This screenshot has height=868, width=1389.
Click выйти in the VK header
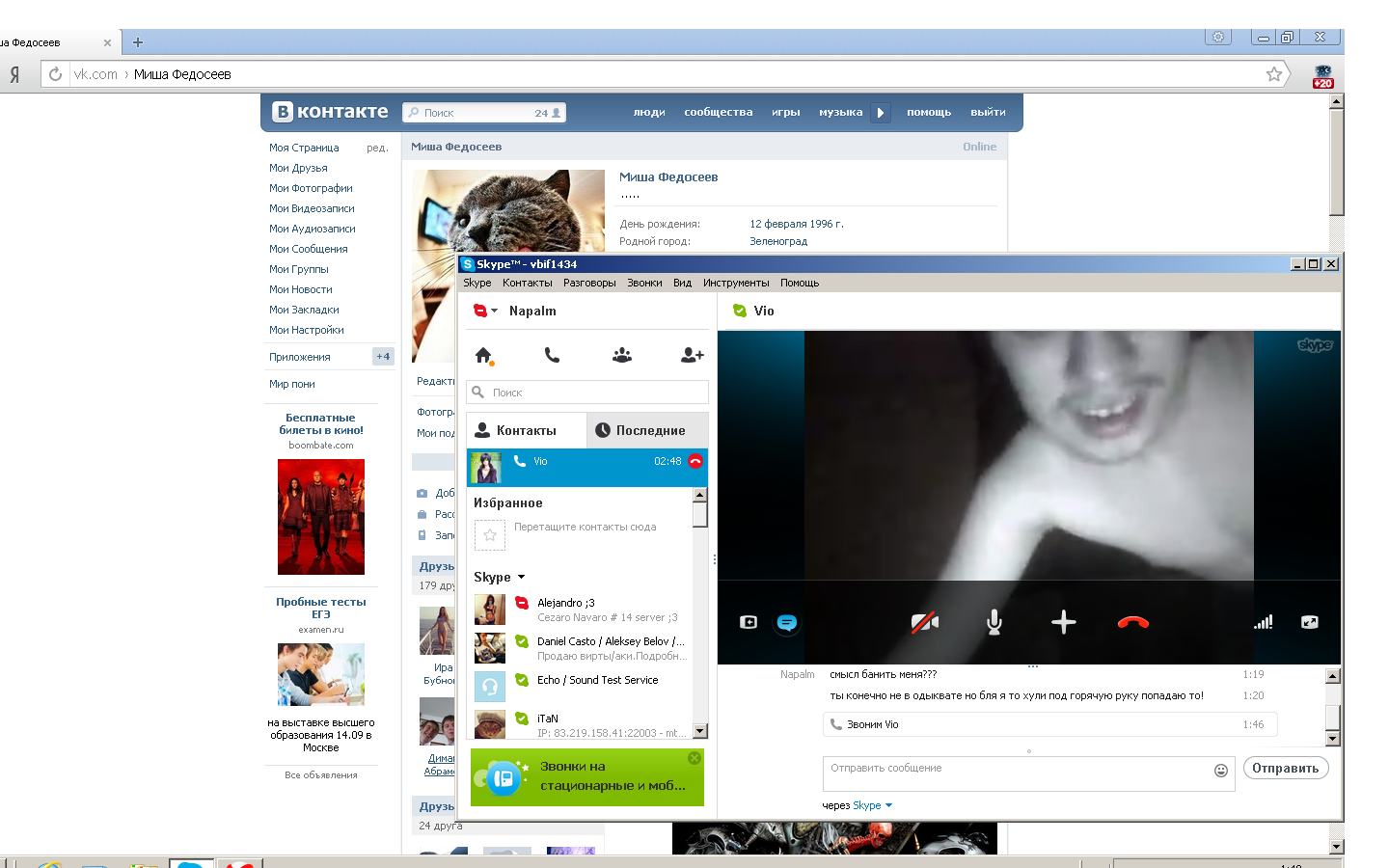[988, 112]
